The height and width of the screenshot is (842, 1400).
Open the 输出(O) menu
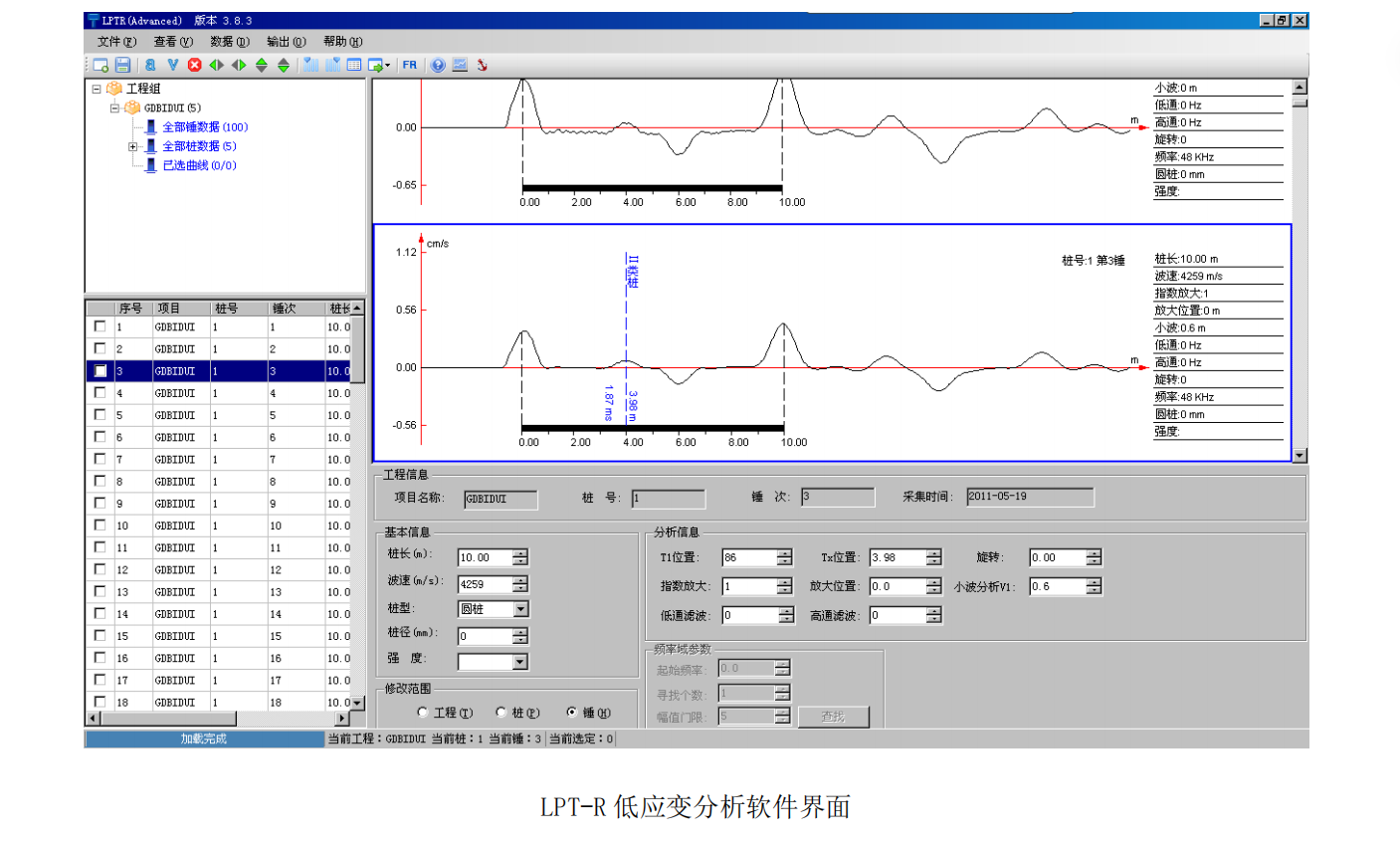tap(286, 42)
